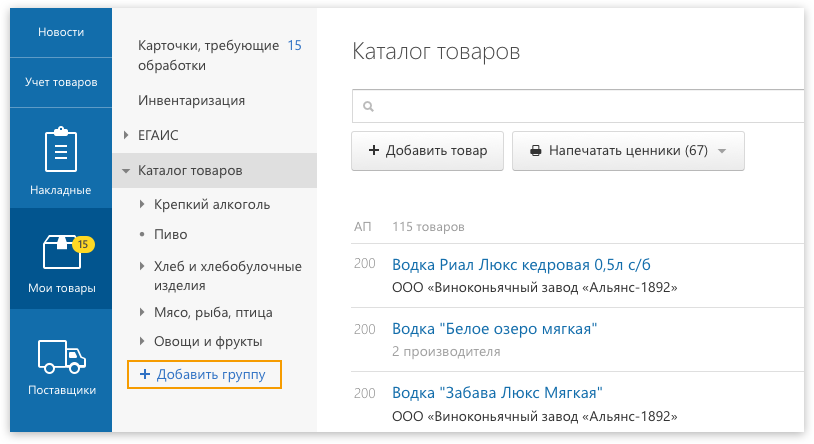Screen dimensions: 814x444
Task: Click the printer icon on Напечатать ценники
Action: coord(535,151)
